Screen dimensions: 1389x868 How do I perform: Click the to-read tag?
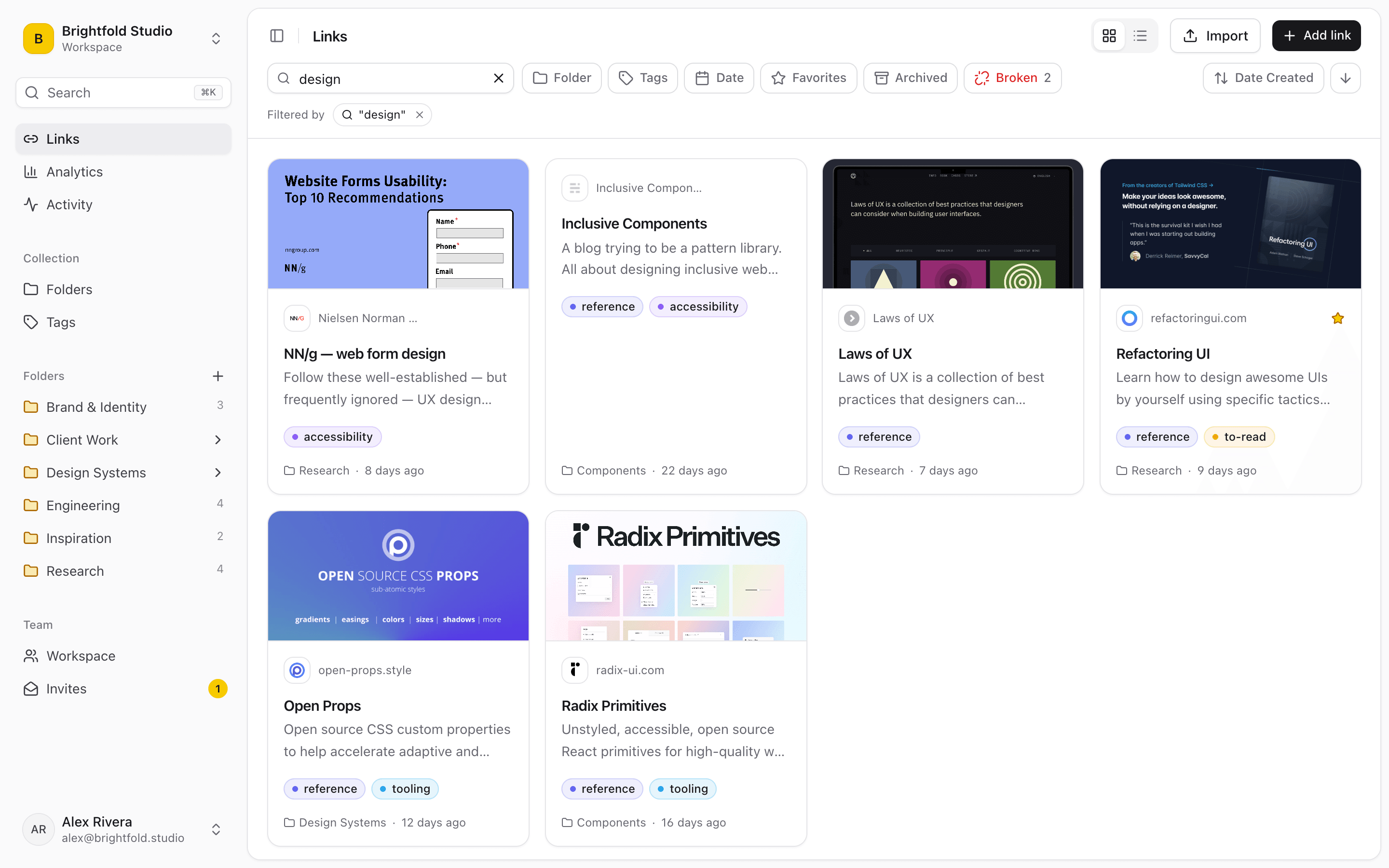tap(1239, 437)
